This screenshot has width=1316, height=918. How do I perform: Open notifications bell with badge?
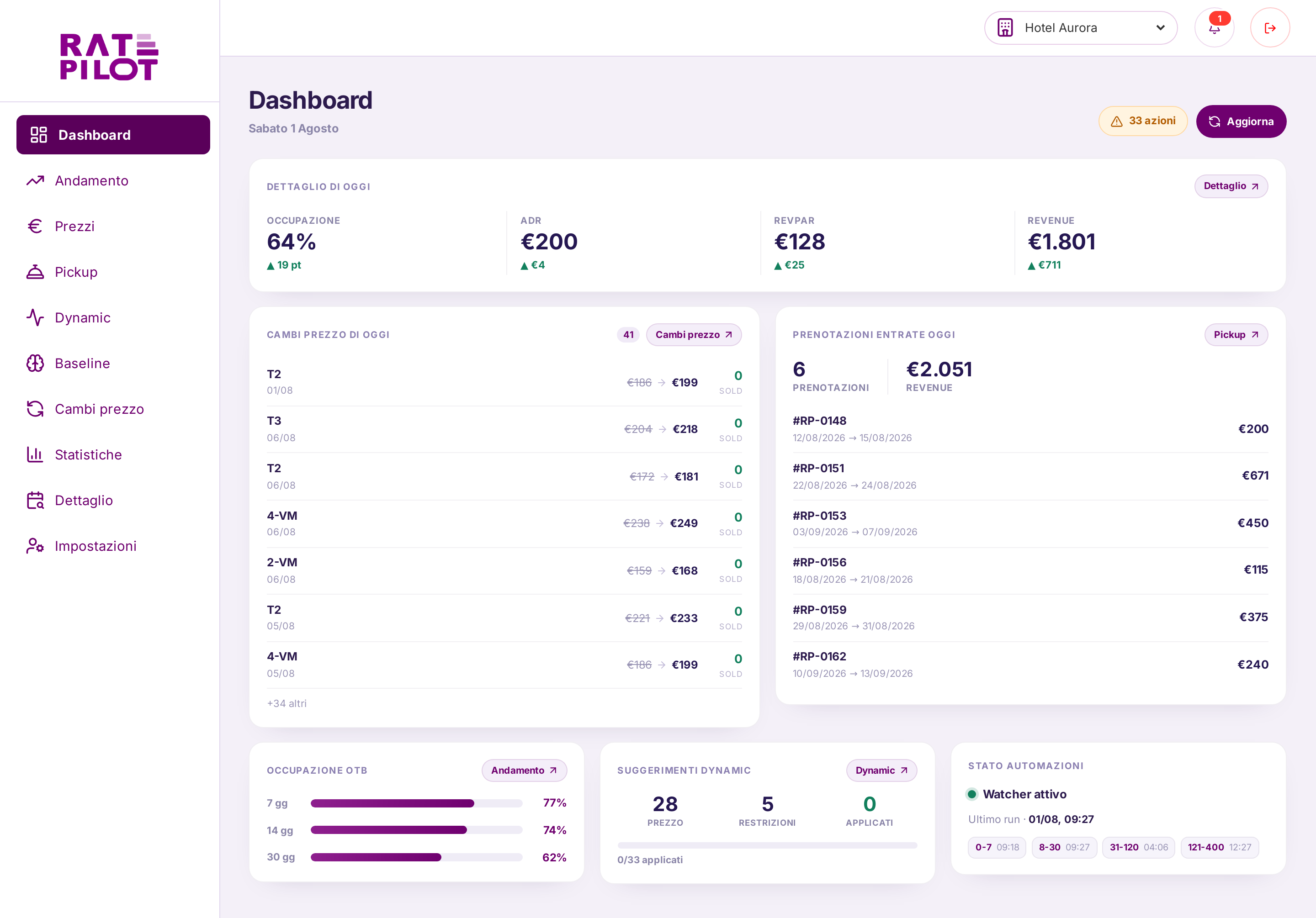point(1214,27)
